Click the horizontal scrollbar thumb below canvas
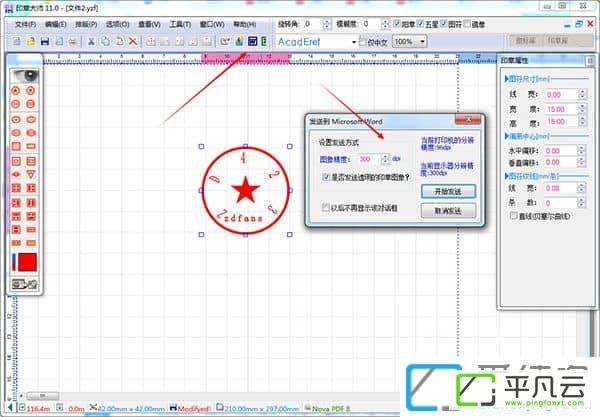 coord(43,396)
